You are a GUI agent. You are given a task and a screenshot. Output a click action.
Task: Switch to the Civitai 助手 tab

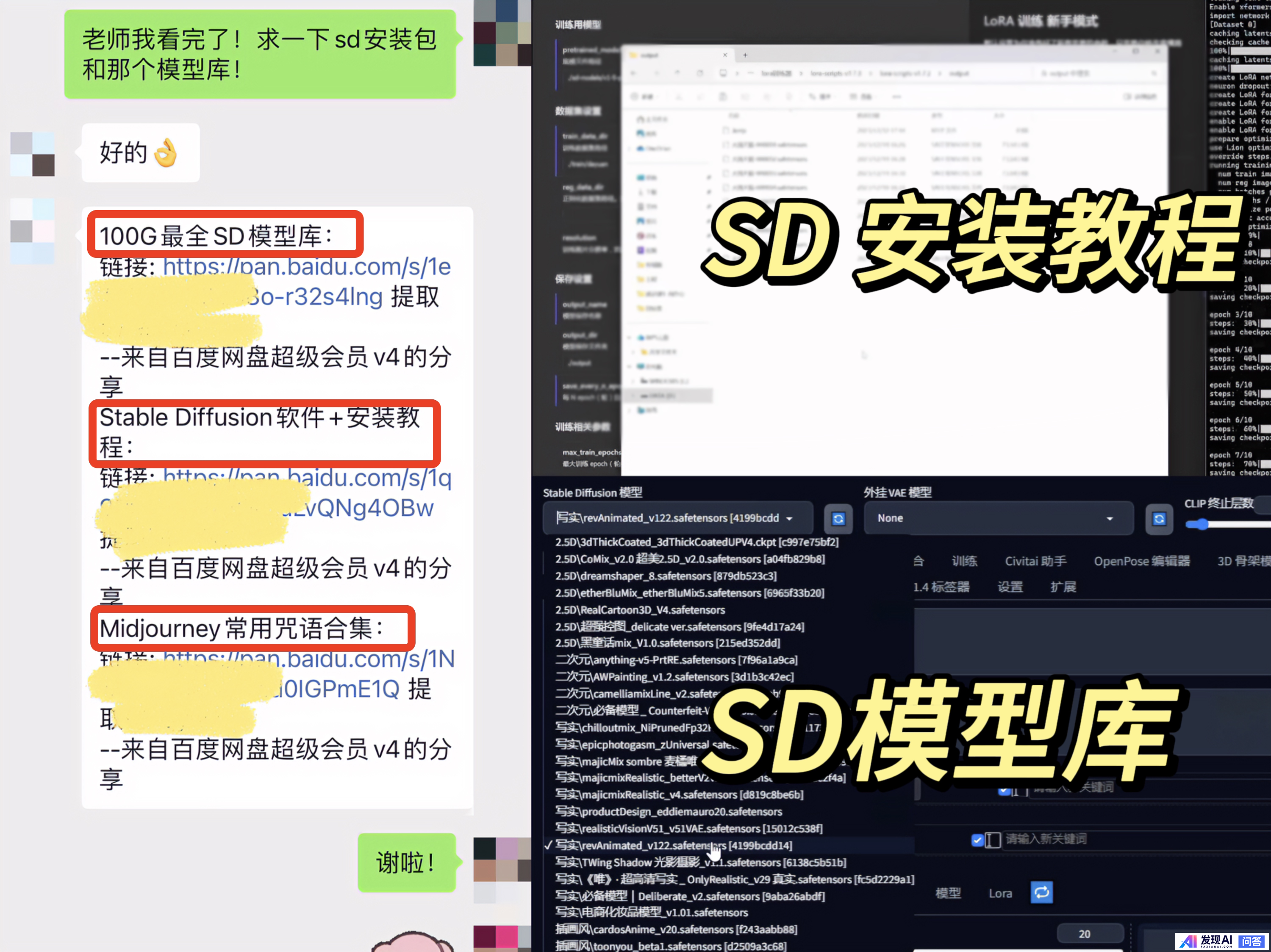tap(1035, 561)
